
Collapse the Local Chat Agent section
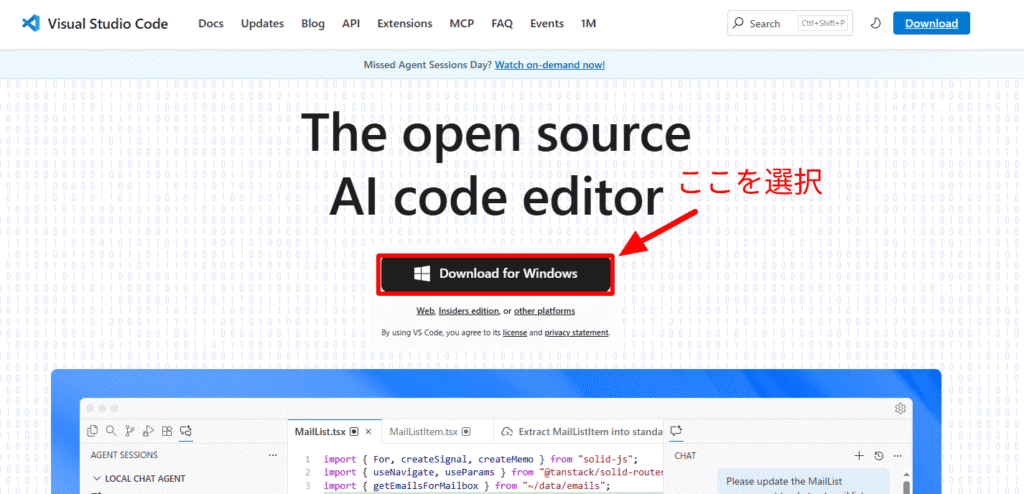point(97,478)
